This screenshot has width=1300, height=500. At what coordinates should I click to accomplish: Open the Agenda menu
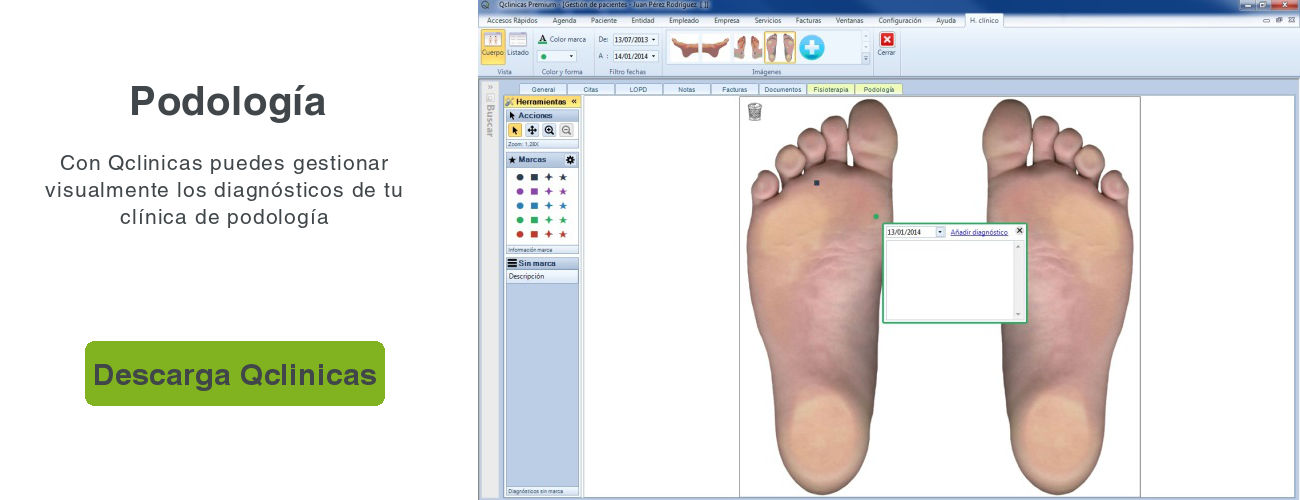pos(564,20)
